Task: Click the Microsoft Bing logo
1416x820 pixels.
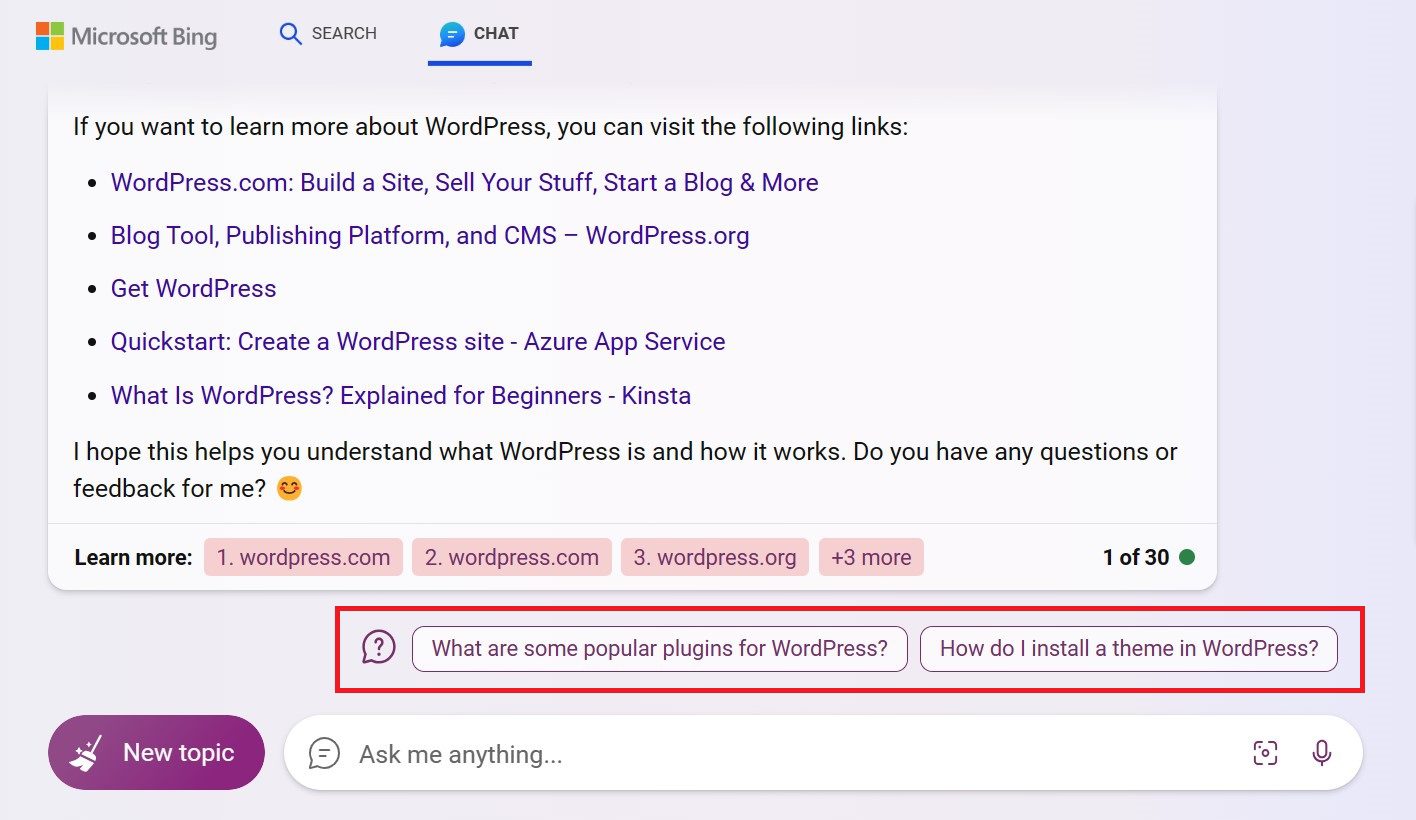Action: click(126, 36)
